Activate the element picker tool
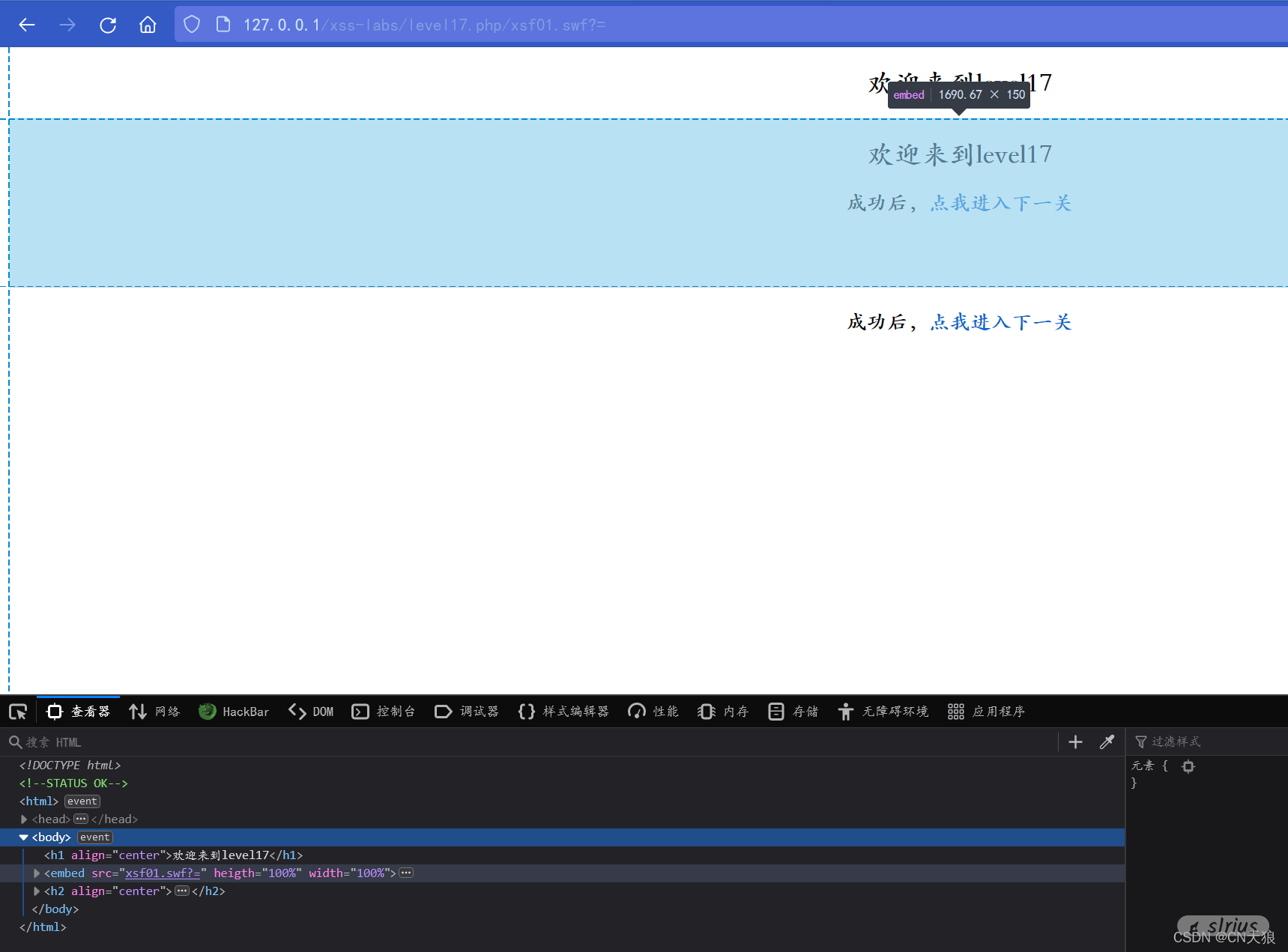This screenshot has width=1288, height=952. coord(17,712)
